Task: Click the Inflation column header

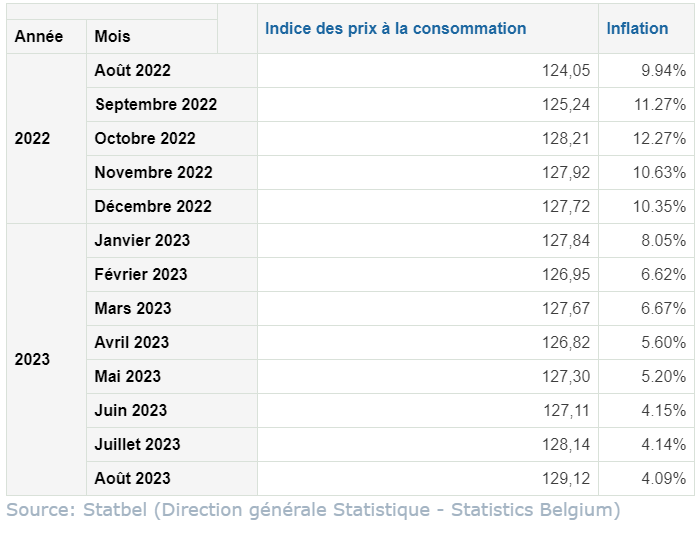Action: pos(637,28)
